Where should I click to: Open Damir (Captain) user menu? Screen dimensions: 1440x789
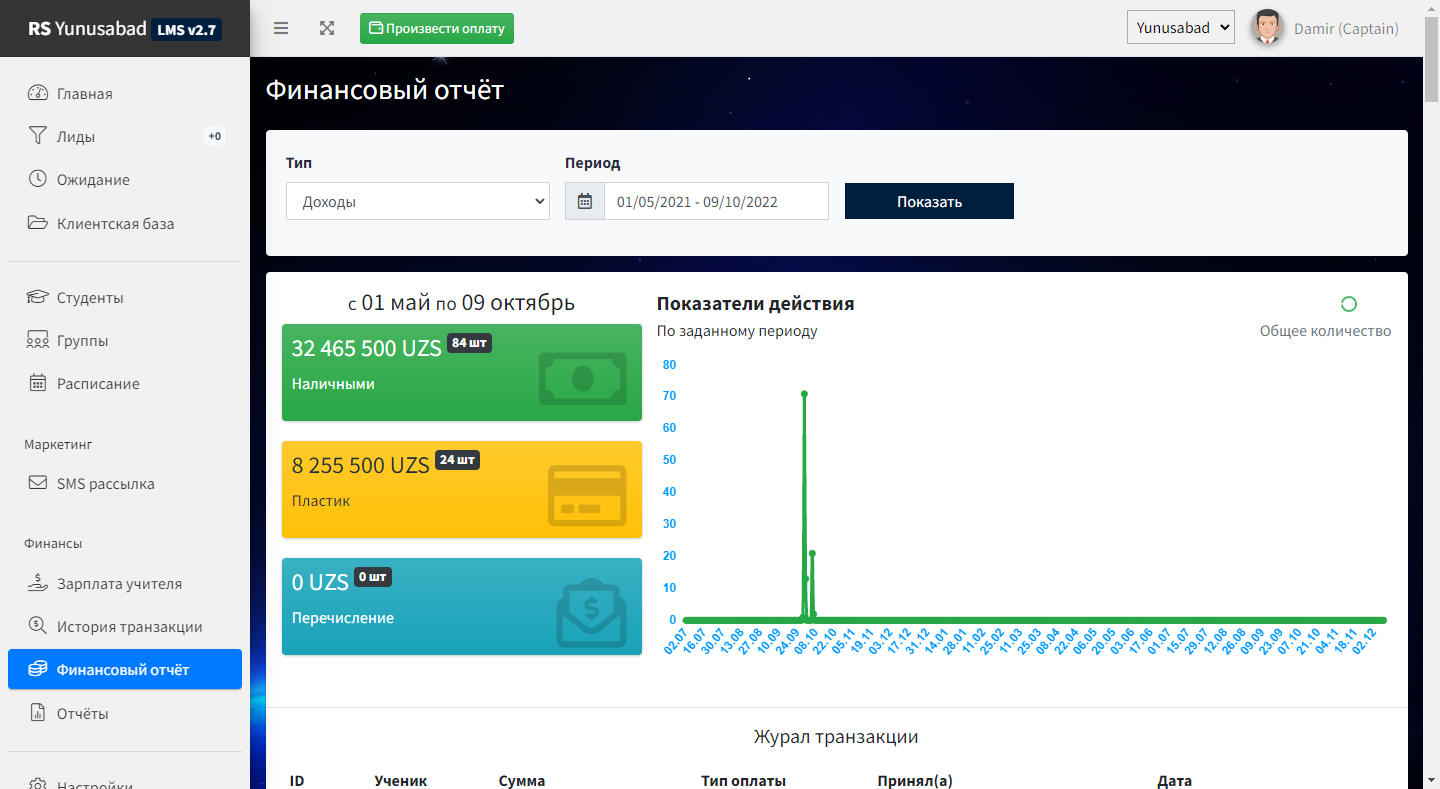(1345, 29)
